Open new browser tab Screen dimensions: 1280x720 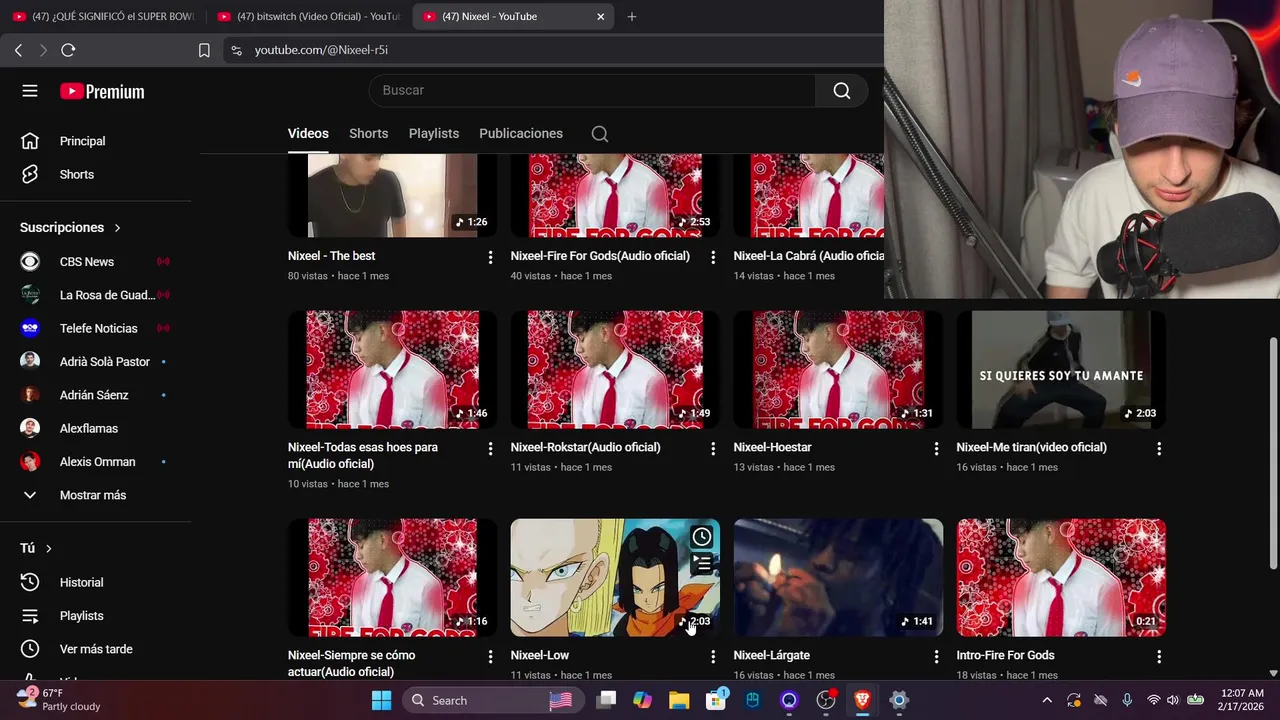631,16
